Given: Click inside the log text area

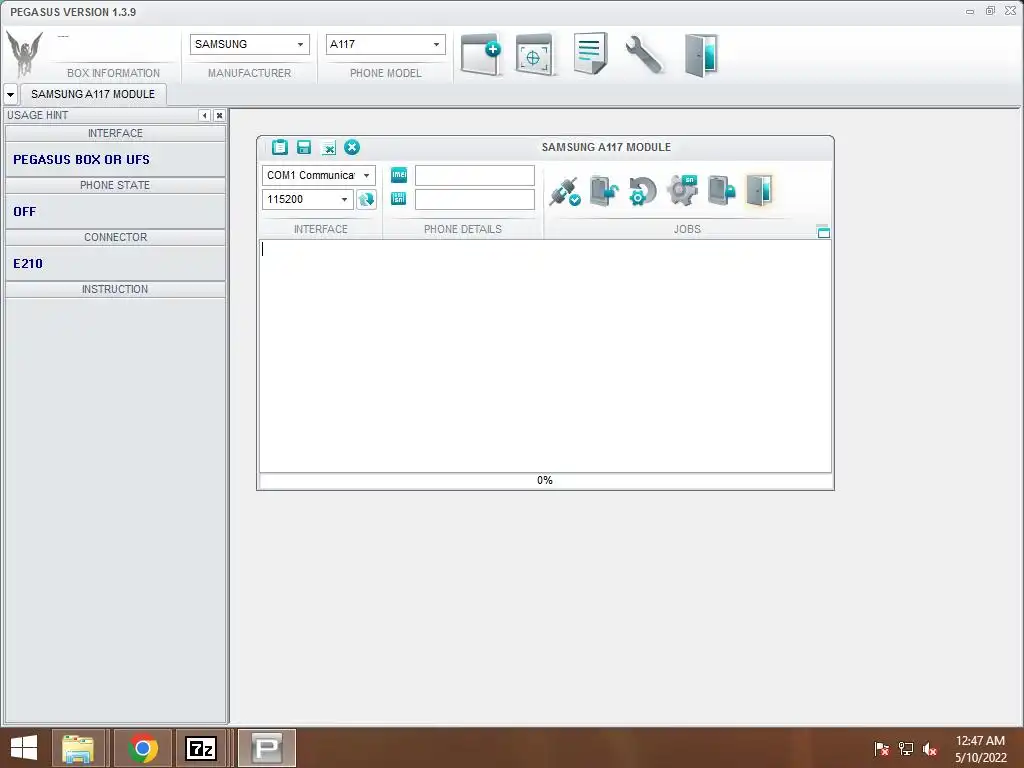Looking at the screenshot, I should click(545, 356).
